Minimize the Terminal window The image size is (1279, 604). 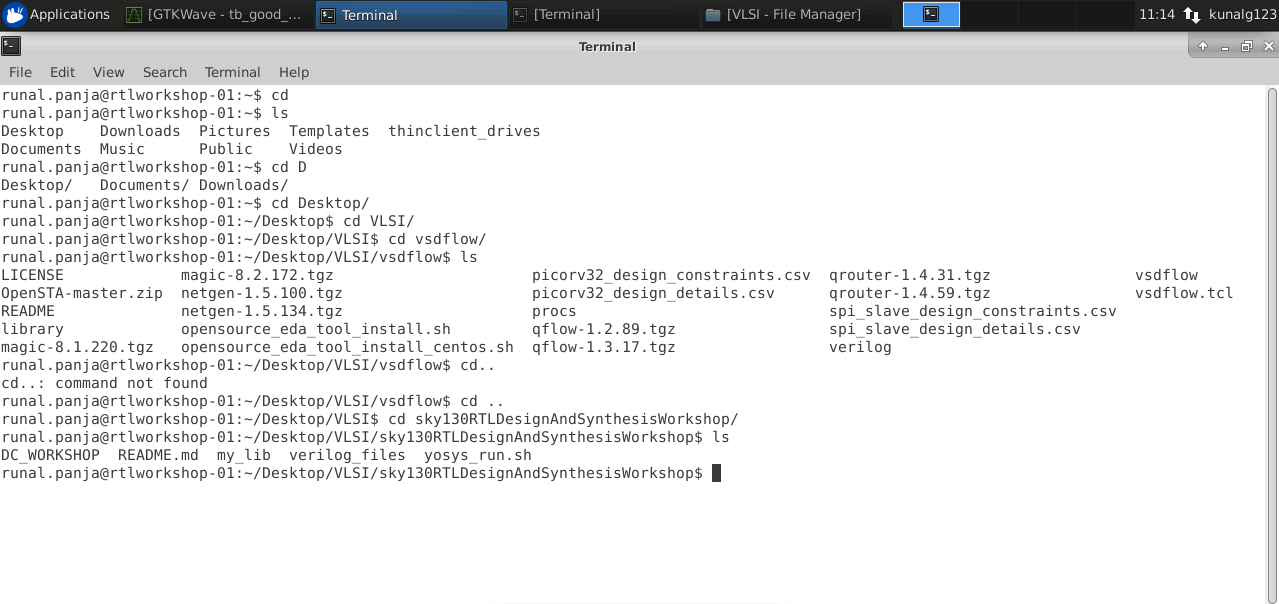coord(1225,46)
